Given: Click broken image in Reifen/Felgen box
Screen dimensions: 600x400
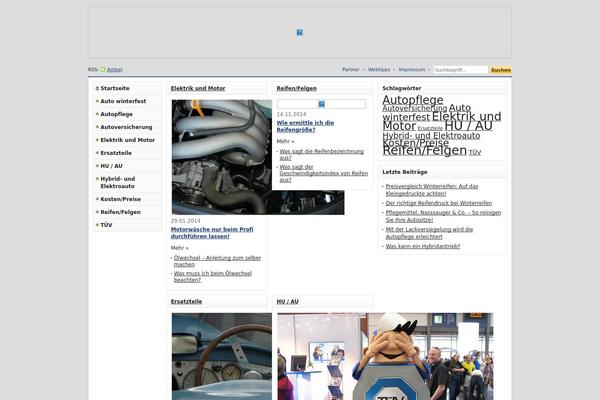Looking at the screenshot, I should (x=321, y=104).
